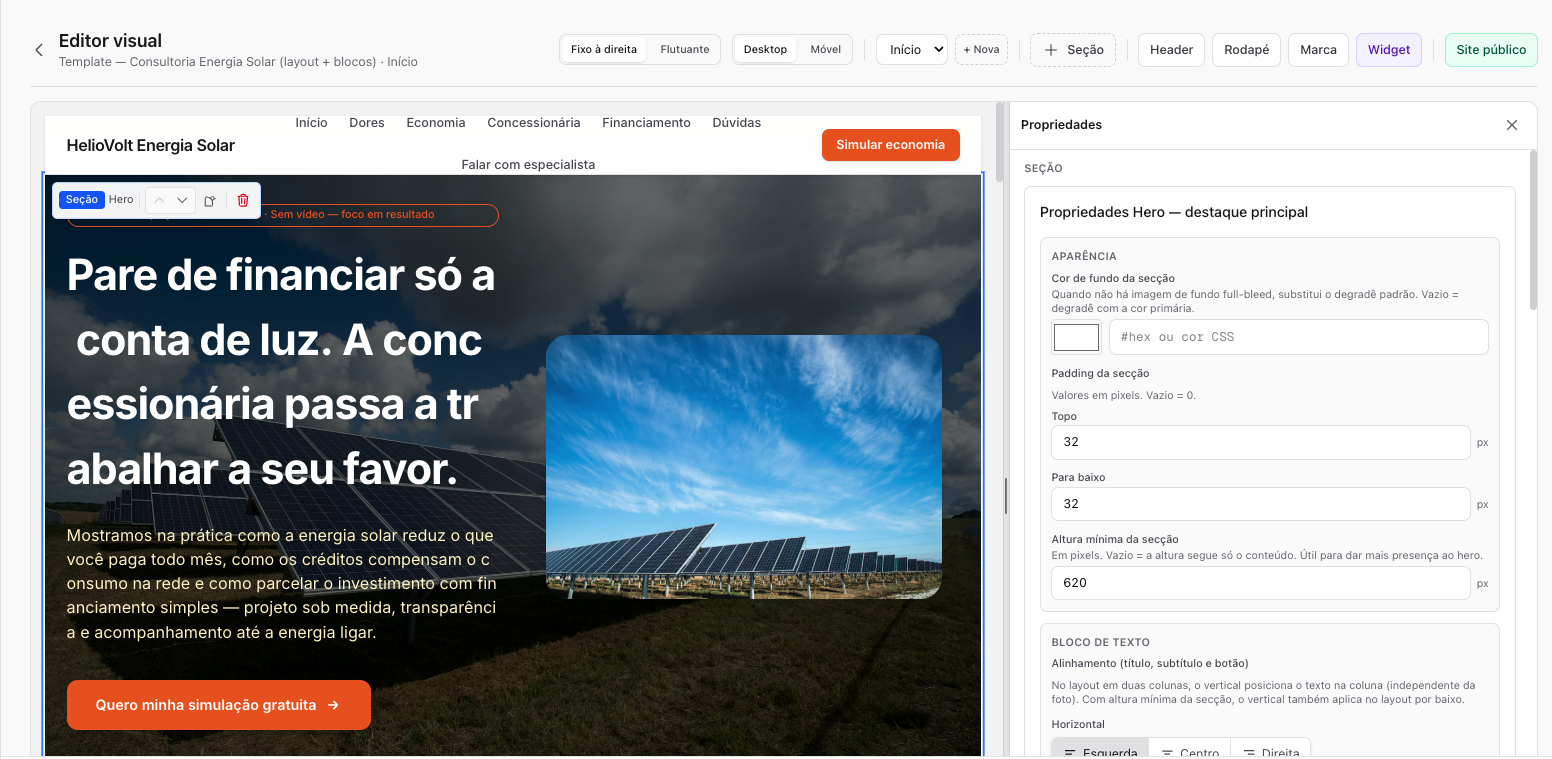
Task: Choose the Desktop preview
Action: (x=765, y=49)
